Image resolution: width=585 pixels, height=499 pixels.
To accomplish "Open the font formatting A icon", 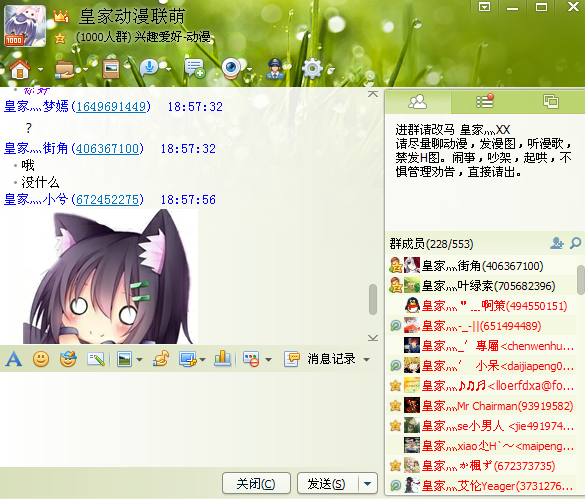I will click(x=14, y=359).
